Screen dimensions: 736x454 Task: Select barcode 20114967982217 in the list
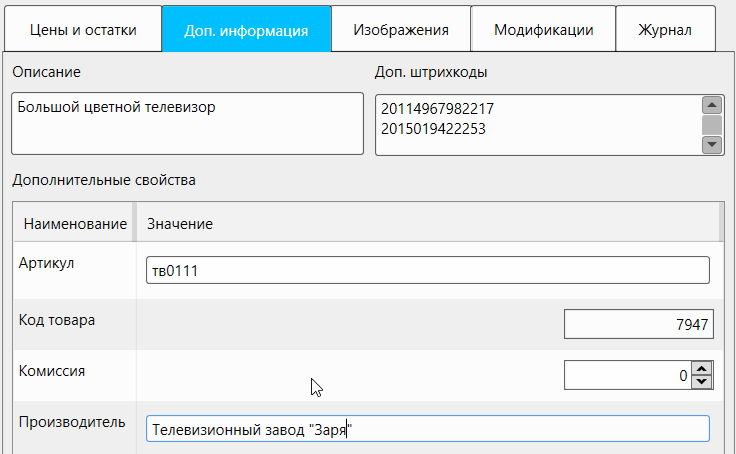point(438,109)
